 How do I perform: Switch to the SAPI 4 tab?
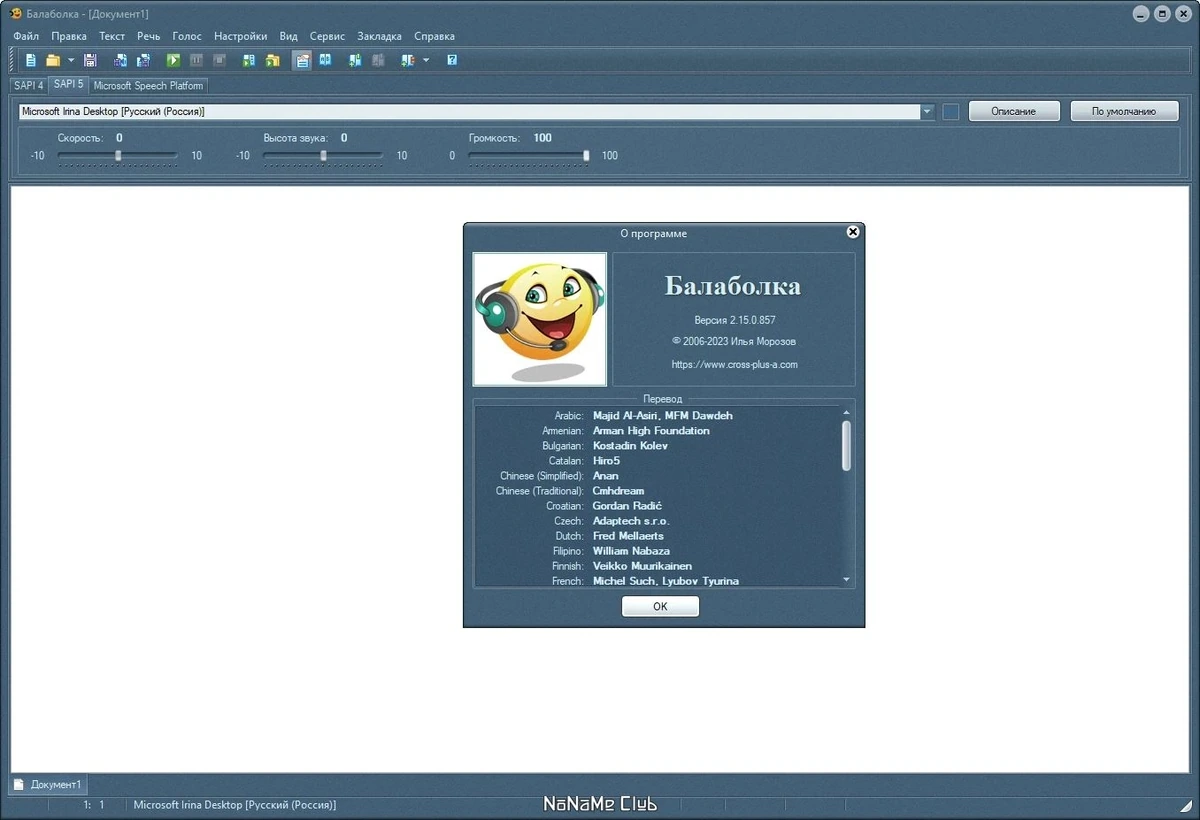(29, 86)
